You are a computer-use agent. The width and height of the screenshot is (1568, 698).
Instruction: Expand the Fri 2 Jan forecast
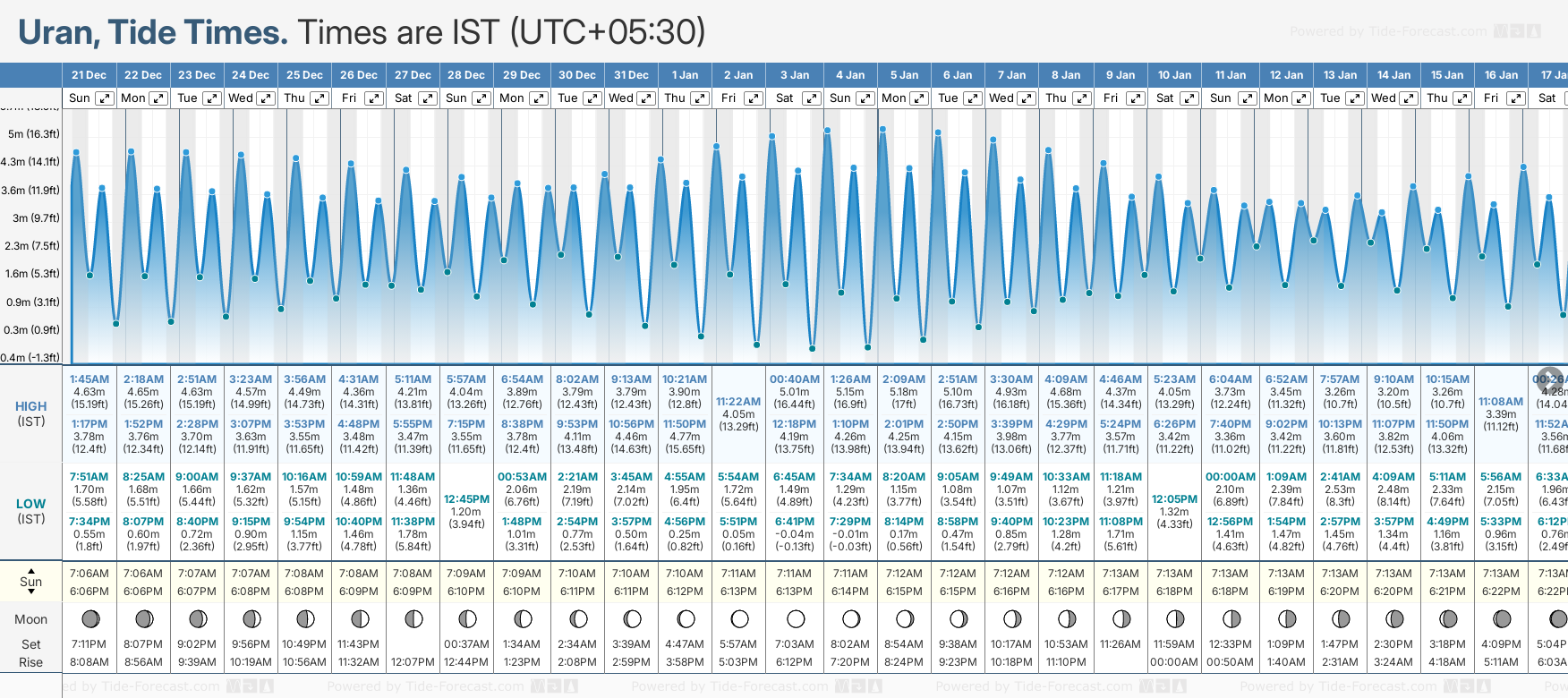754,98
